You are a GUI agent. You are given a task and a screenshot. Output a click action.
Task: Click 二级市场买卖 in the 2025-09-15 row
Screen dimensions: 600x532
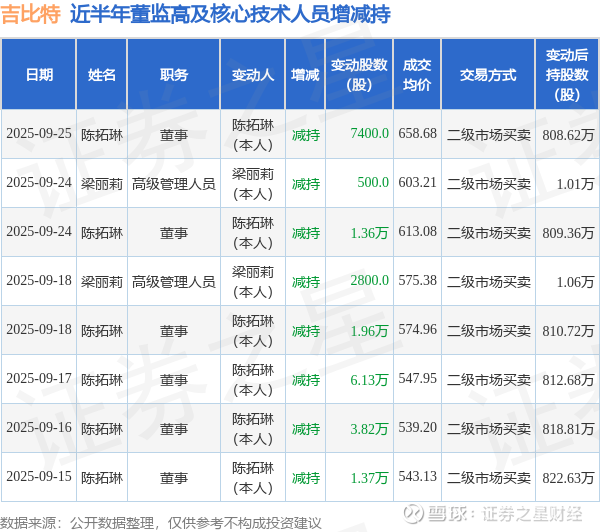(489, 478)
